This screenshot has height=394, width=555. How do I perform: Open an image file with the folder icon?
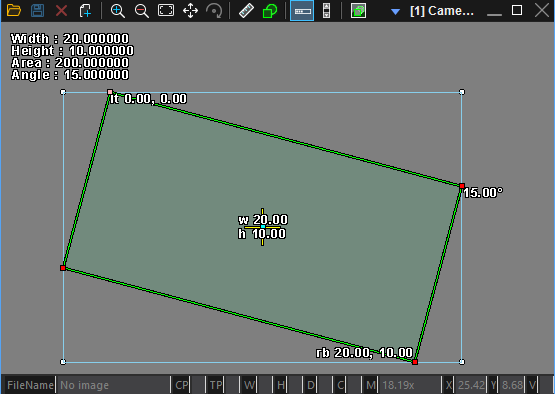(x=14, y=11)
